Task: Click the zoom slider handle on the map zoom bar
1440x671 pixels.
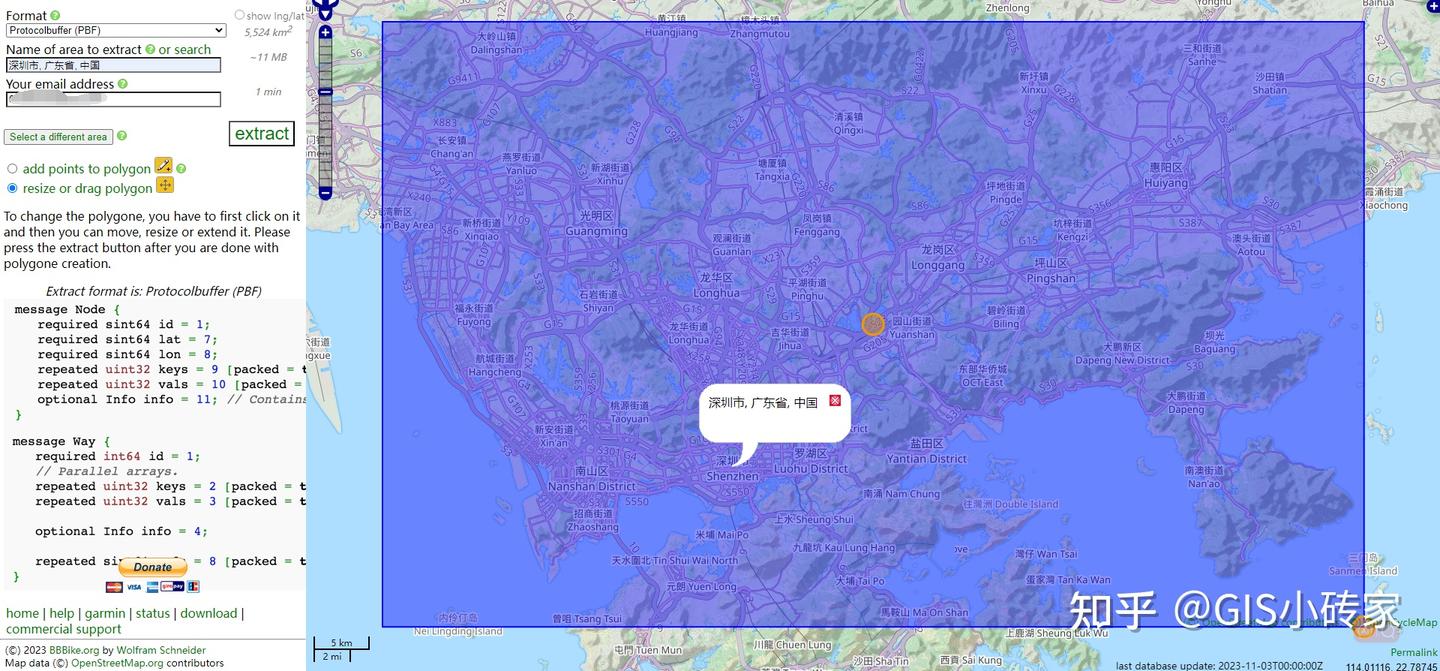Action: pos(325,92)
